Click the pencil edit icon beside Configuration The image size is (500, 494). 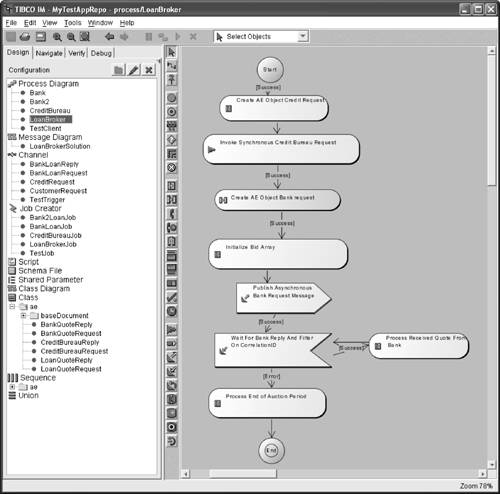click(x=134, y=70)
